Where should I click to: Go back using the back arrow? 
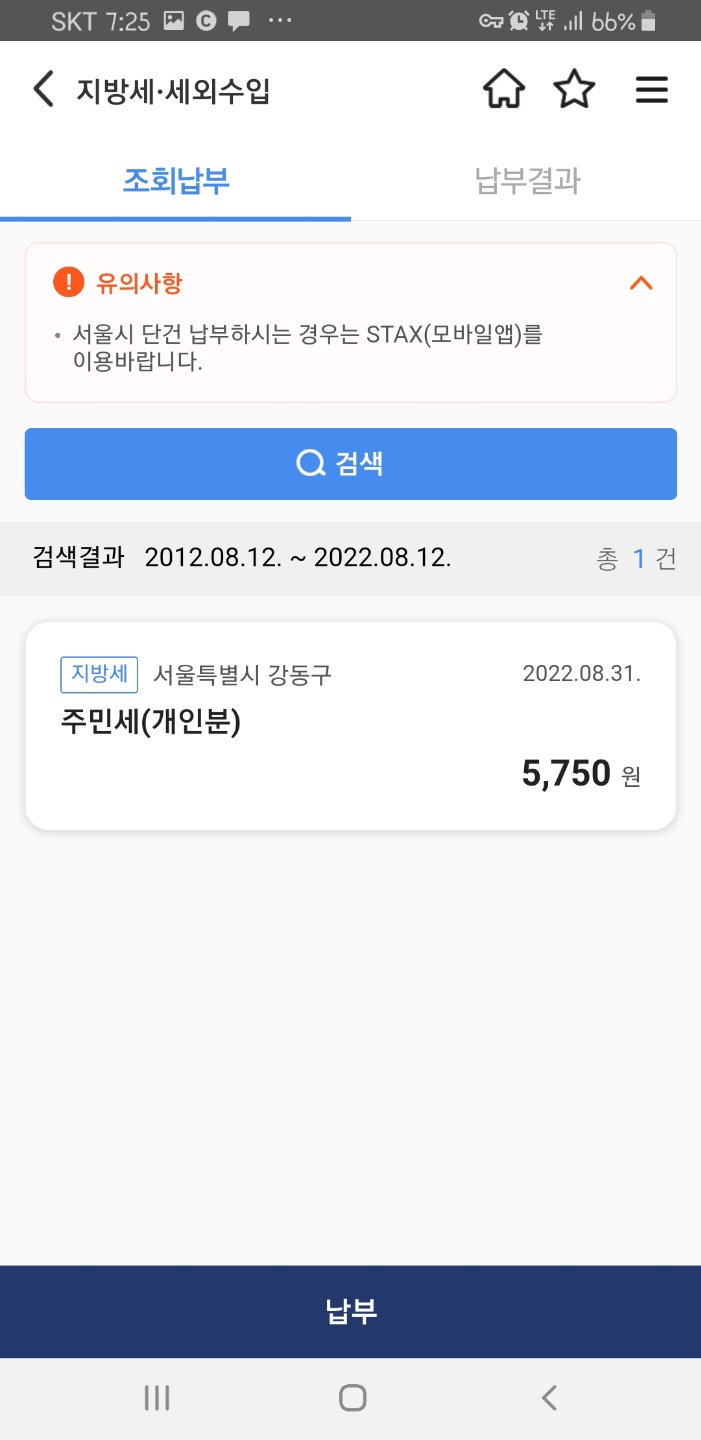tap(42, 89)
